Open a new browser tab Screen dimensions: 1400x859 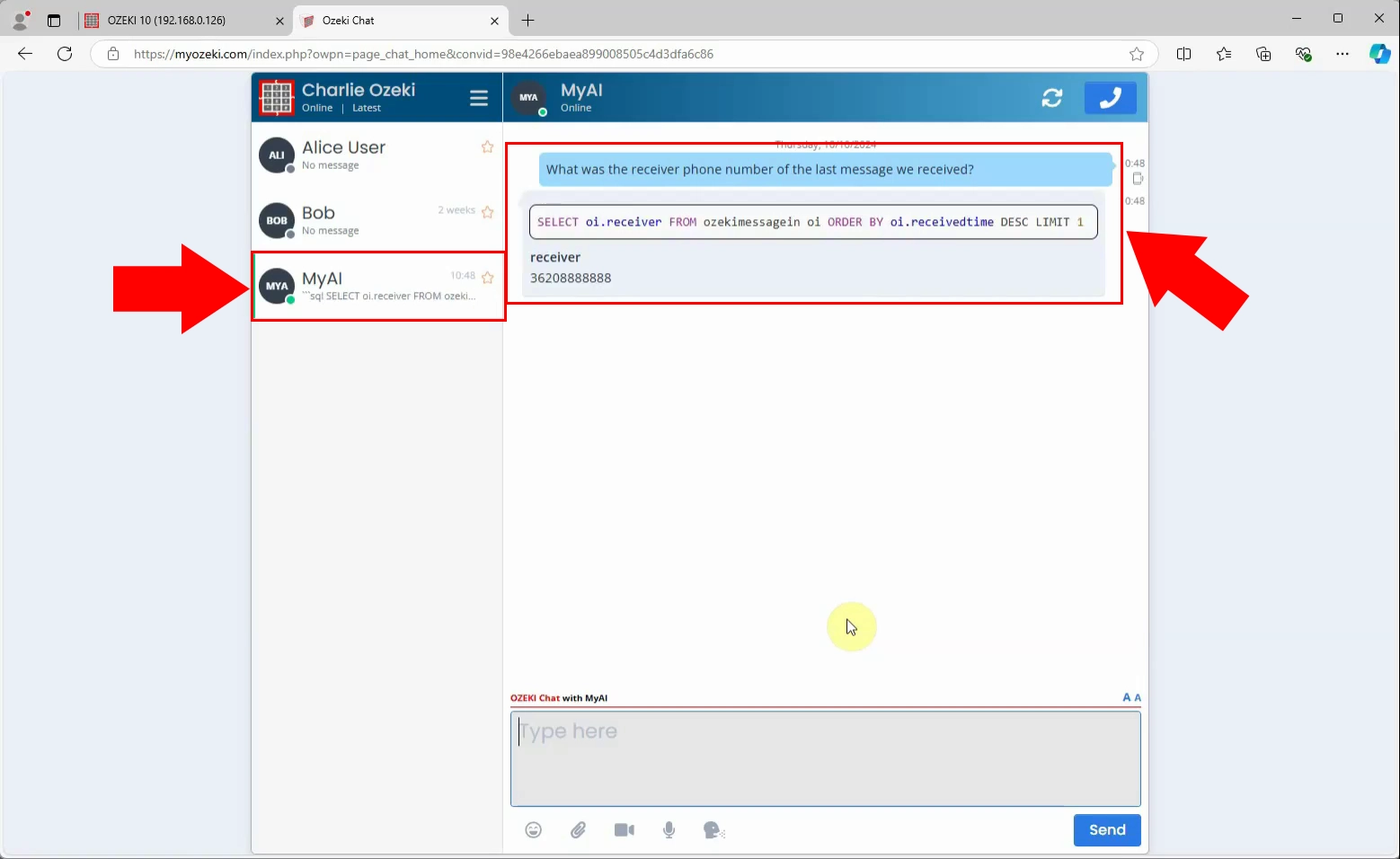528,21
